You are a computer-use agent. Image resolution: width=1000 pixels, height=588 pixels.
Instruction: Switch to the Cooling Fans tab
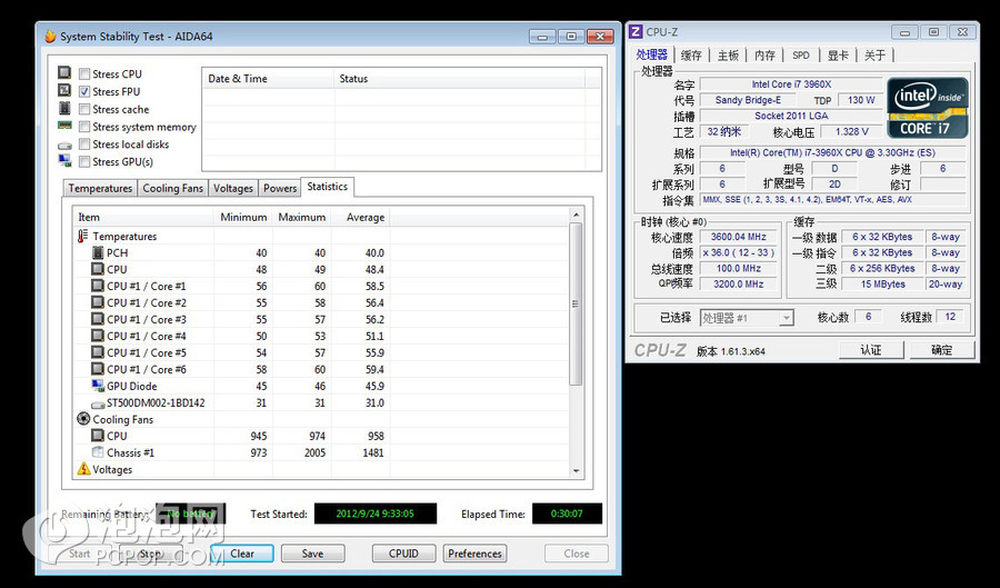click(172, 188)
